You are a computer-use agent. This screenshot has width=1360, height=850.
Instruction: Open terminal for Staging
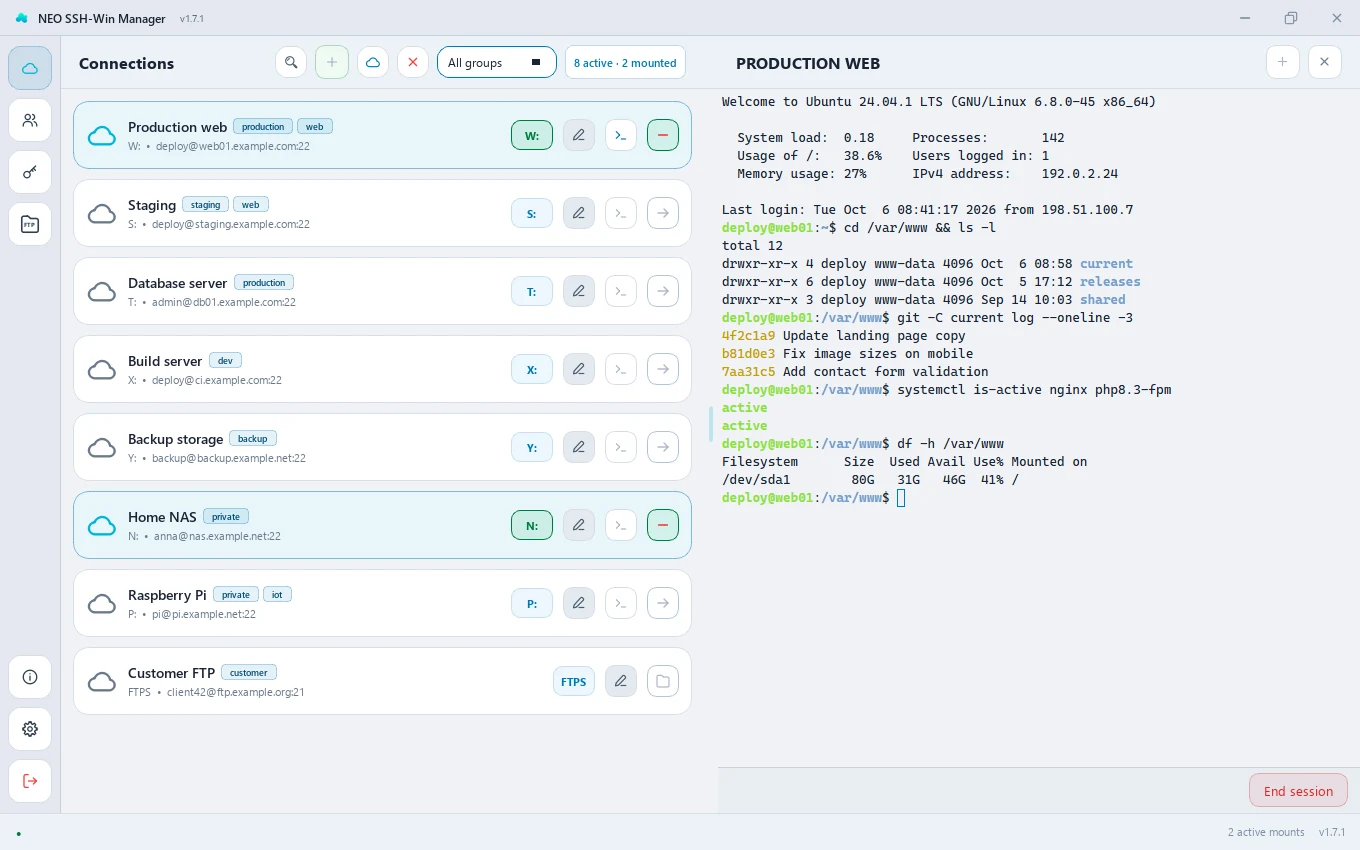(621, 213)
